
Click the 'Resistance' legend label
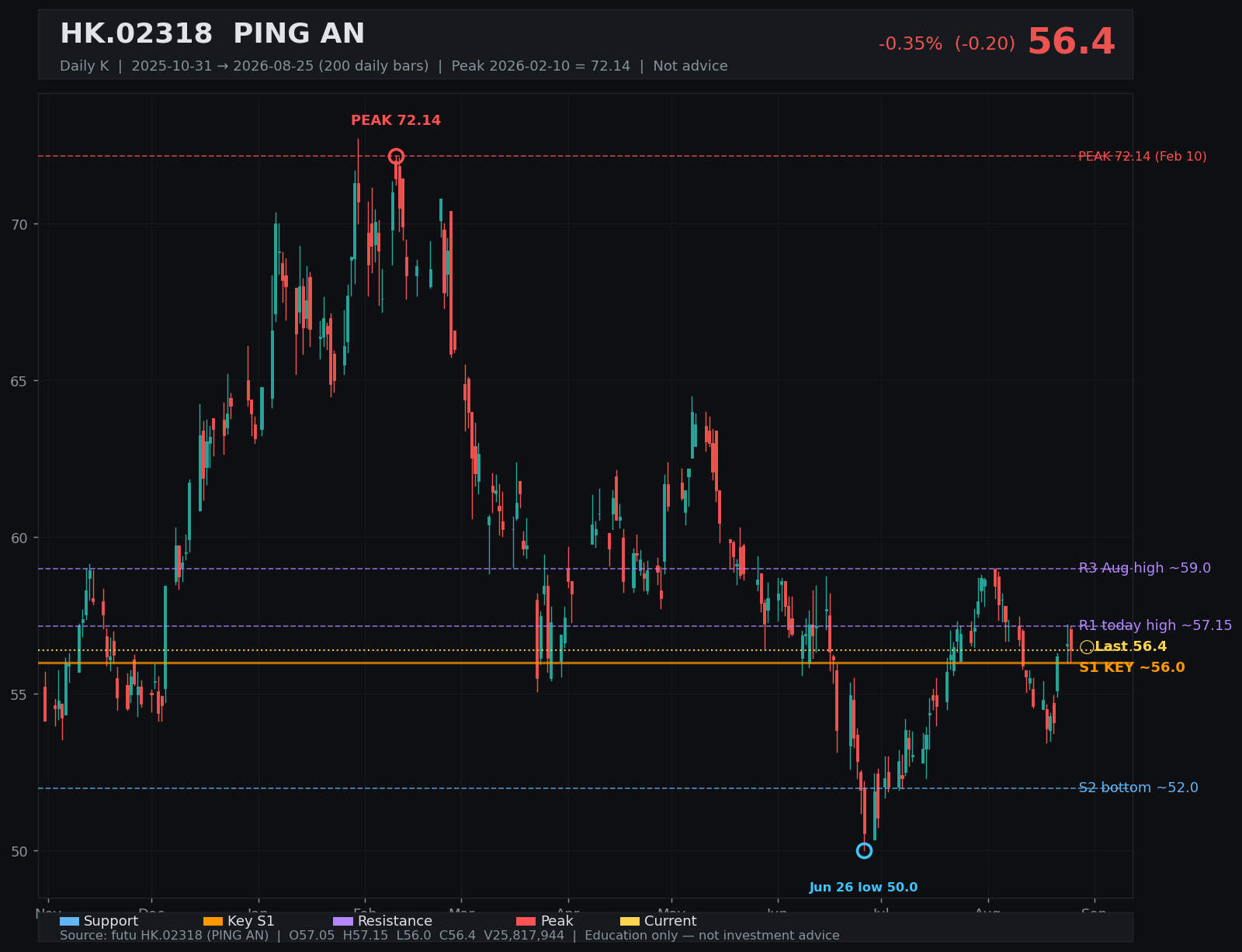pyautogui.click(x=395, y=921)
